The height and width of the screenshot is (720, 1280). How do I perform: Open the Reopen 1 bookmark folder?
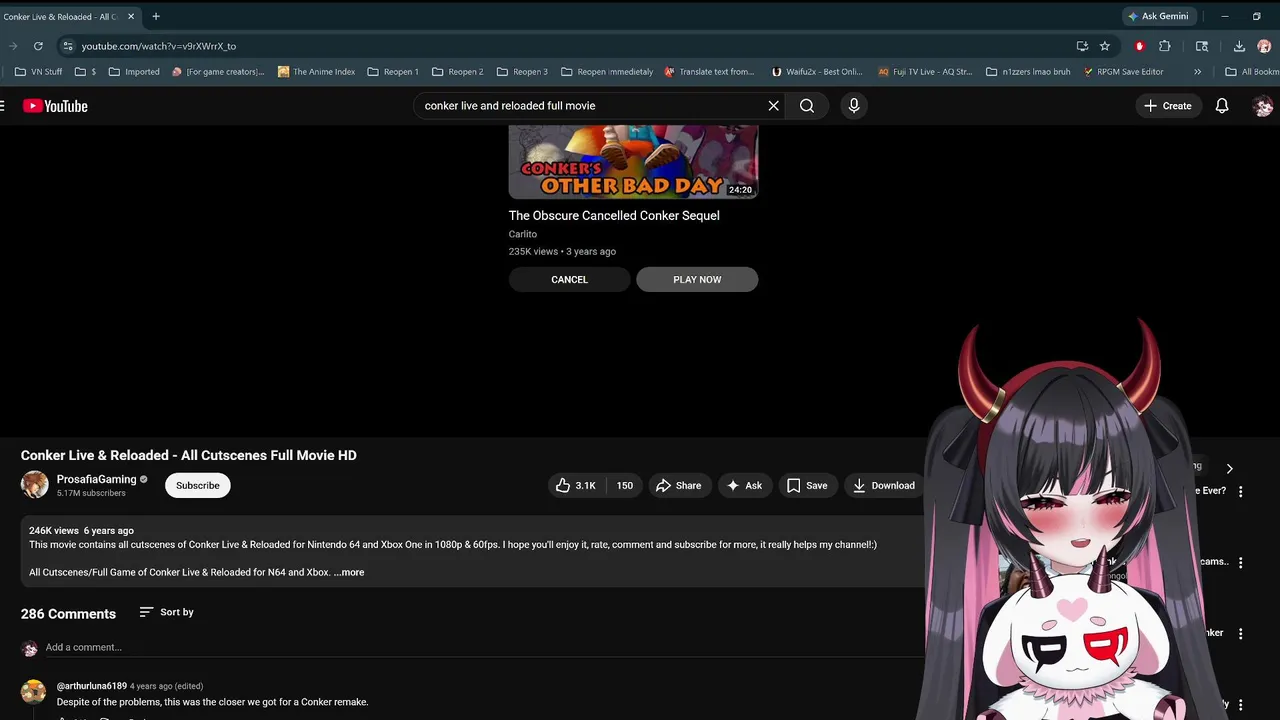tap(393, 72)
